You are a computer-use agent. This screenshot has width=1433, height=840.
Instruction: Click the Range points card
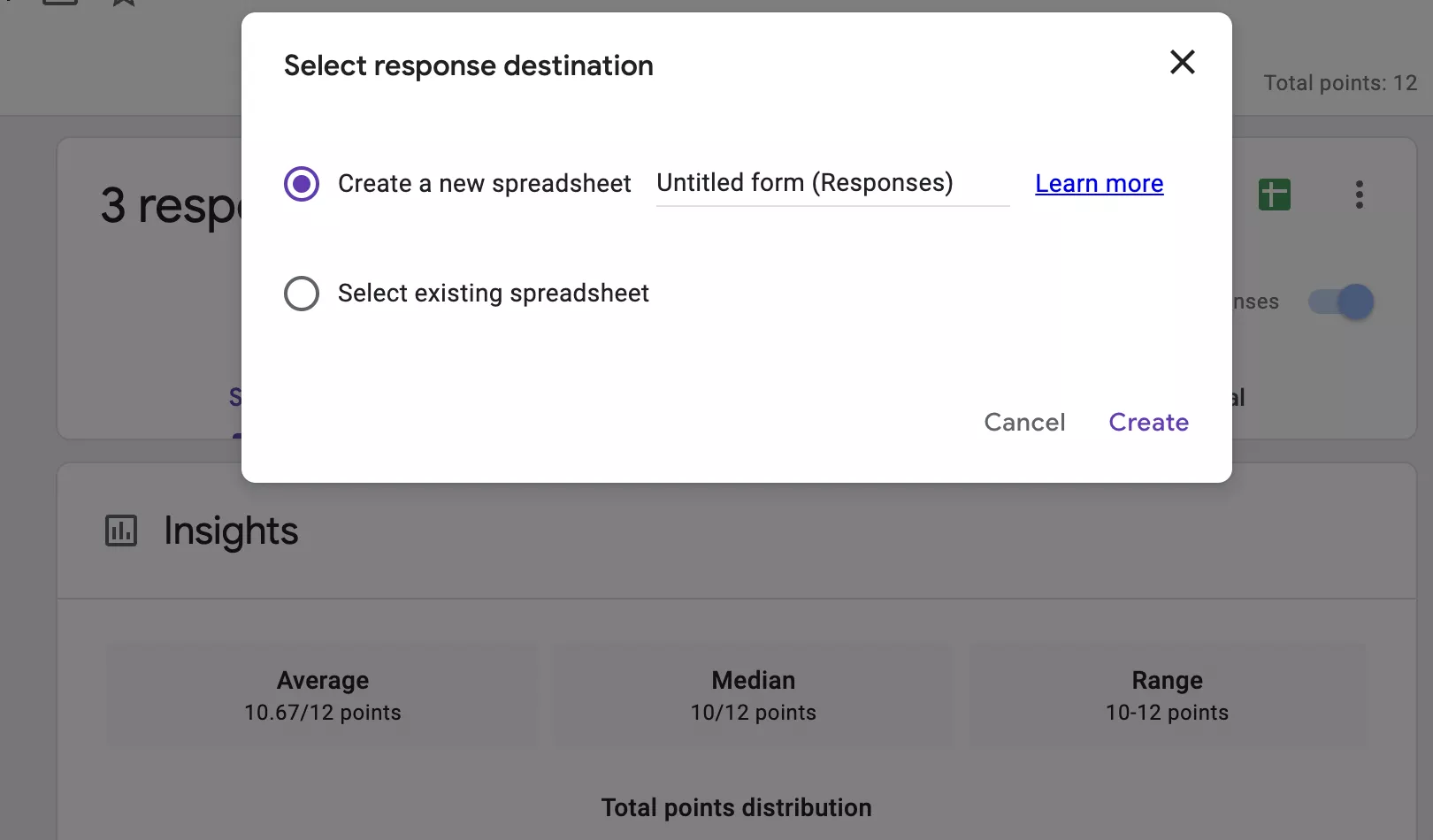pyautogui.click(x=1167, y=695)
